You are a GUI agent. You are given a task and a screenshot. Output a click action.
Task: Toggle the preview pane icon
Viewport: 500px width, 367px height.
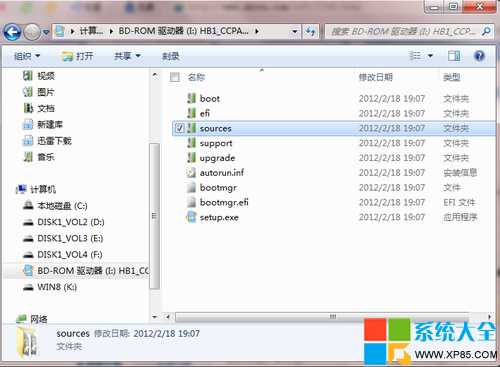454,56
